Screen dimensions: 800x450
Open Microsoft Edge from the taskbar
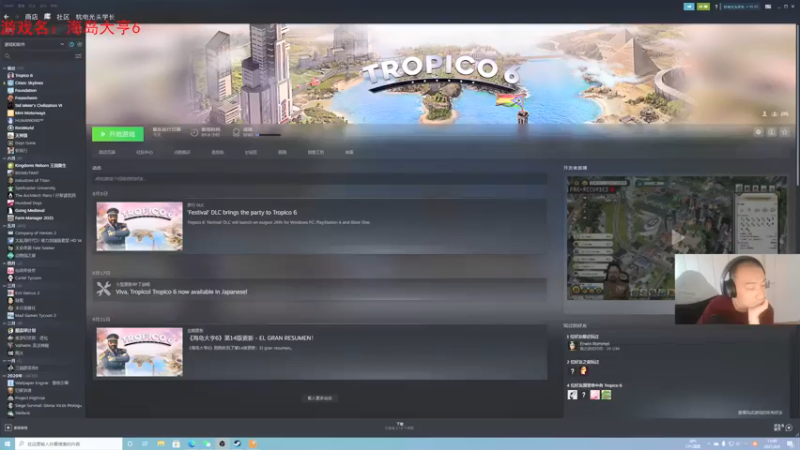coord(192,444)
